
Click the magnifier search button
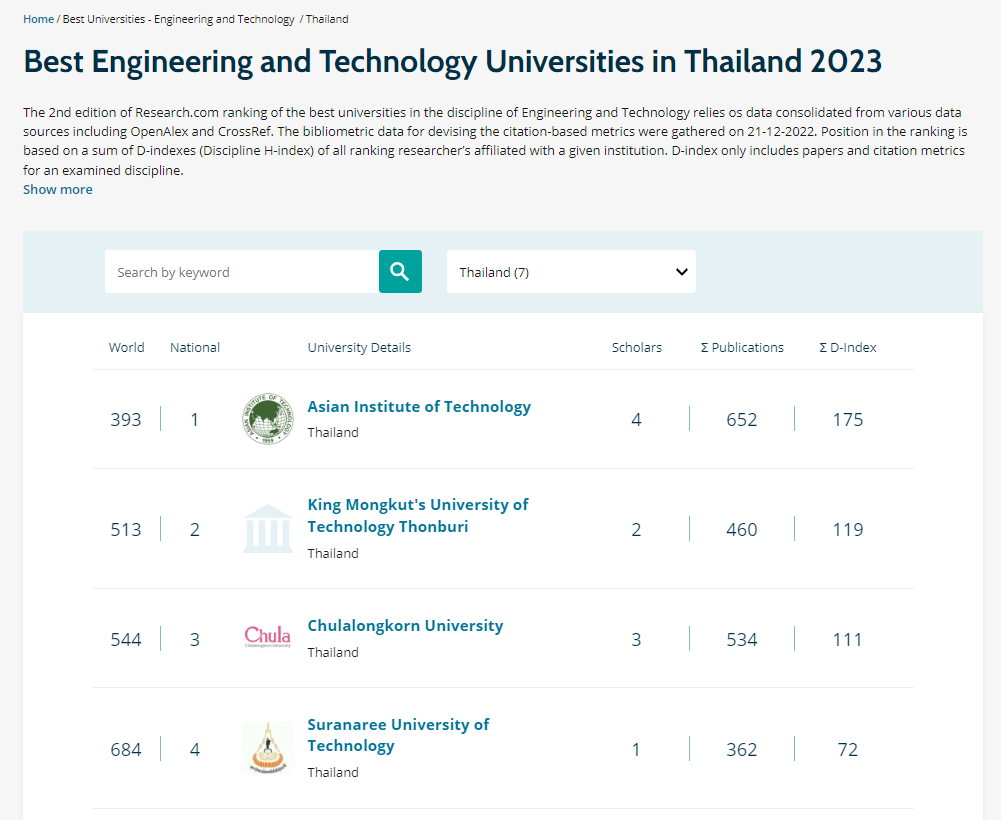pyautogui.click(x=400, y=271)
